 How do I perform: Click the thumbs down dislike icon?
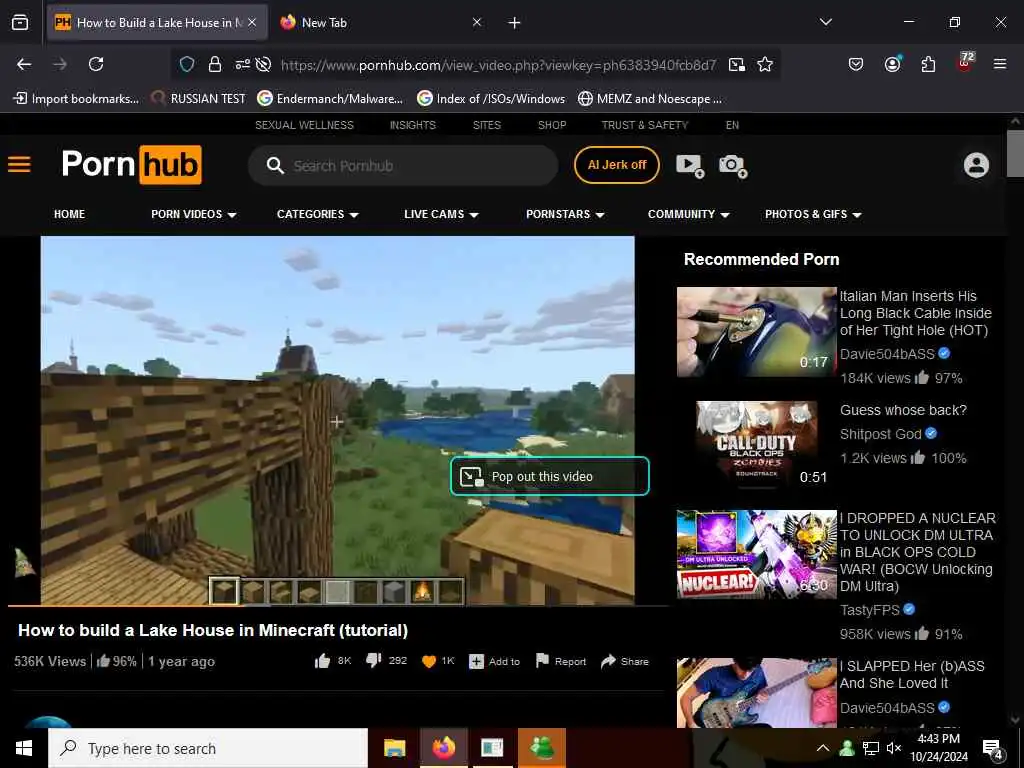[x=374, y=661]
